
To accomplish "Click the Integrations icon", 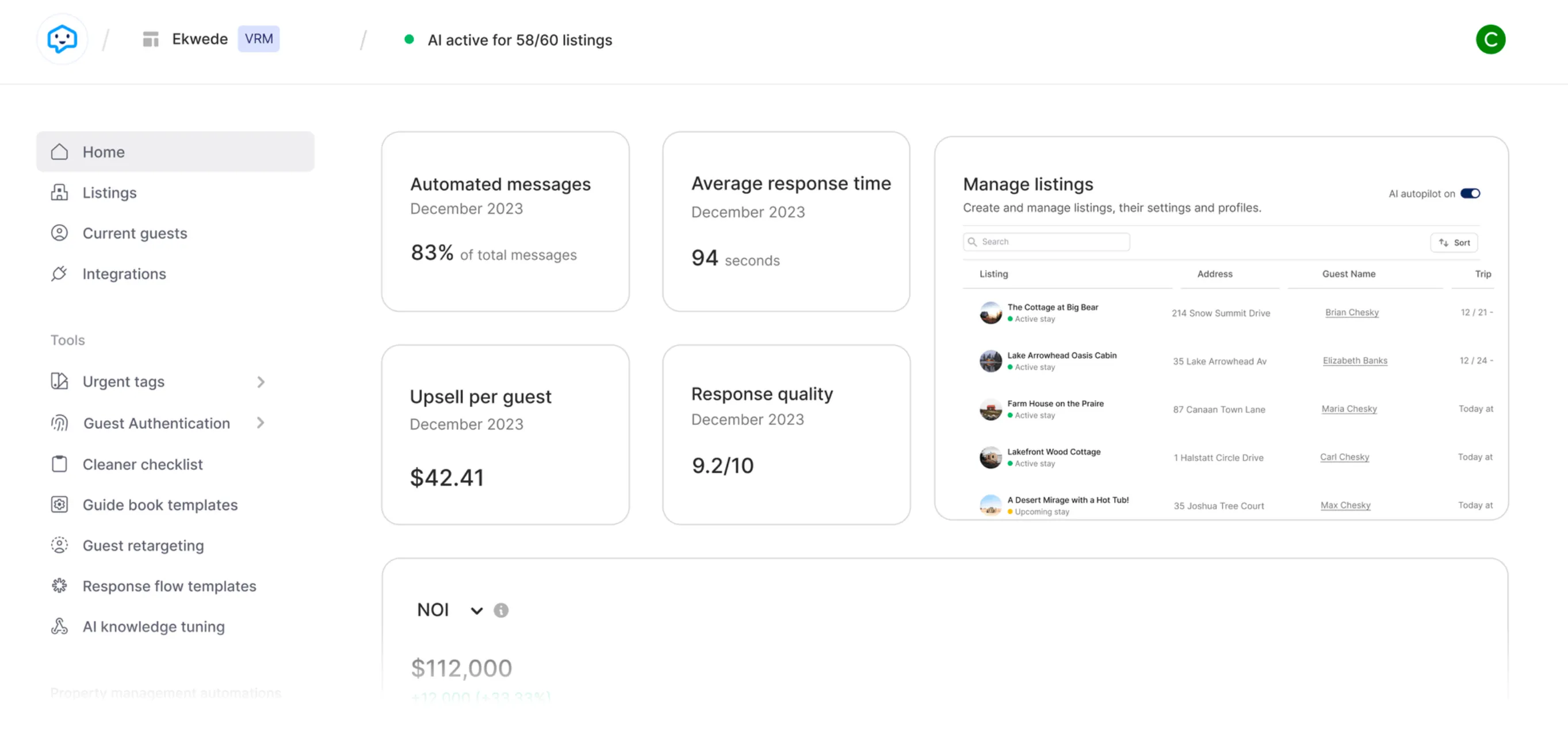I will pyautogui.click(x=59, y=274).
